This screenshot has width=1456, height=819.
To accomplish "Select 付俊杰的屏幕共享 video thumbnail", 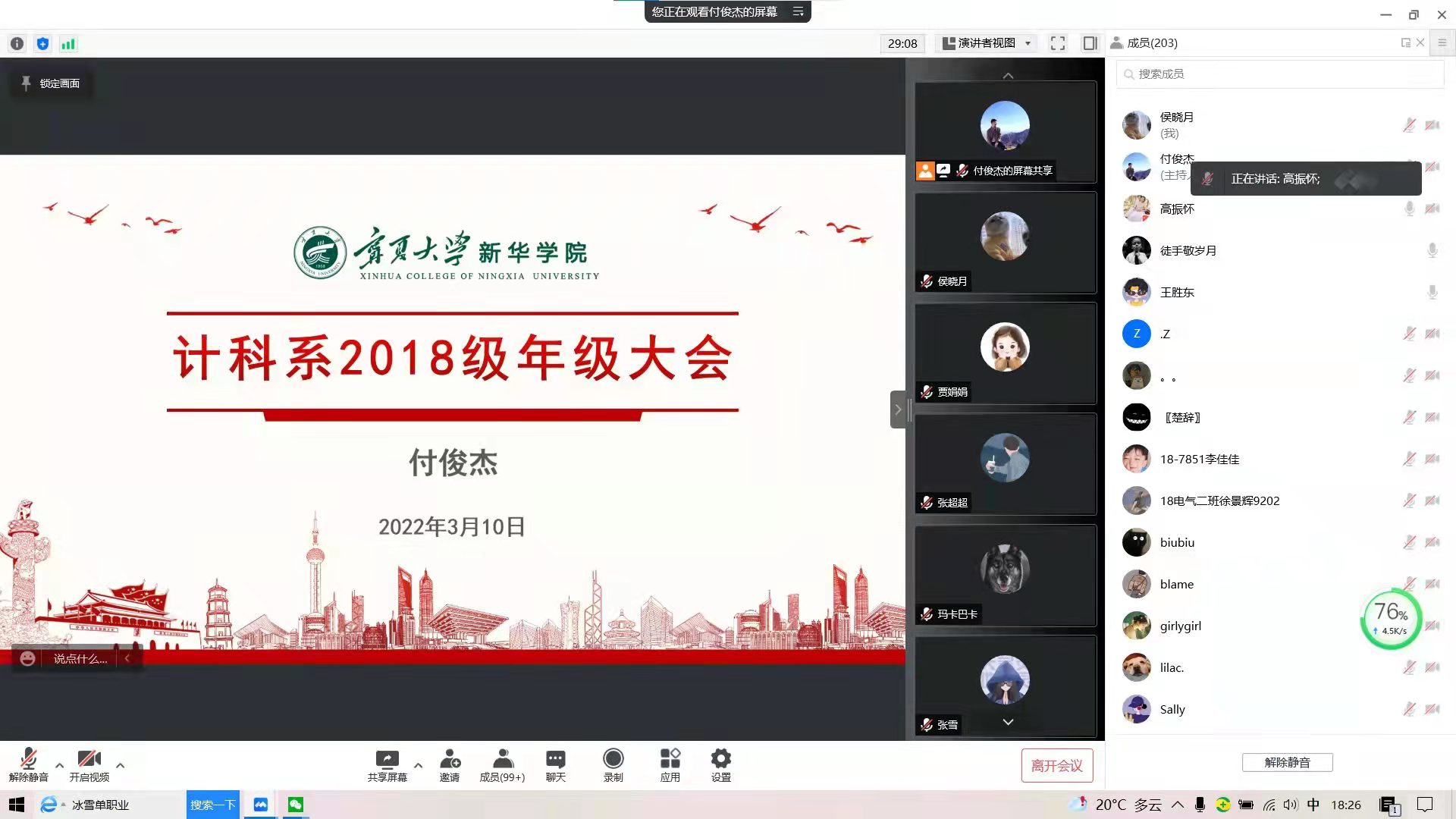I will click(x=1006, y=132).
